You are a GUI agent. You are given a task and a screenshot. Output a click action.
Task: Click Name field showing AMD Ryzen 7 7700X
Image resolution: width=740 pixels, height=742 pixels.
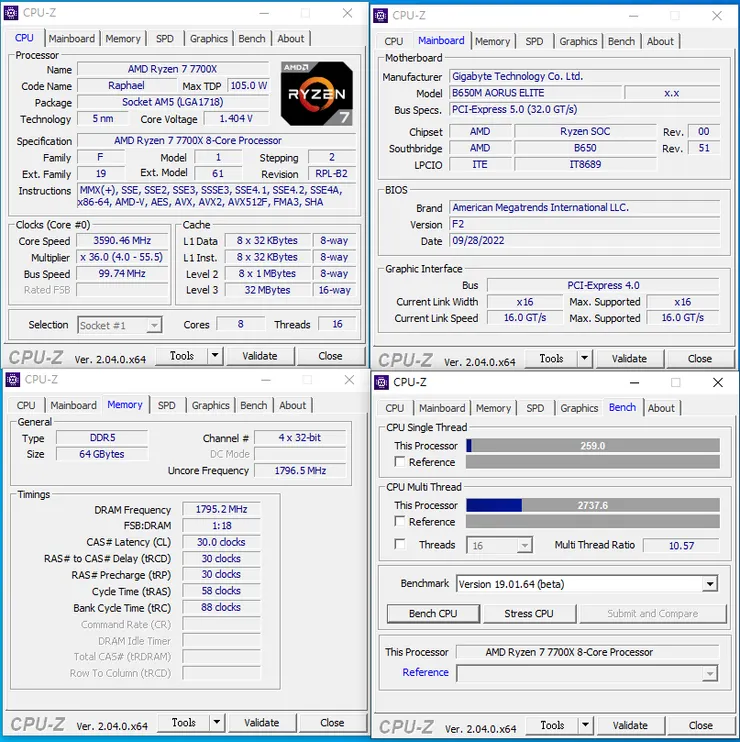(x=173, y=69)
